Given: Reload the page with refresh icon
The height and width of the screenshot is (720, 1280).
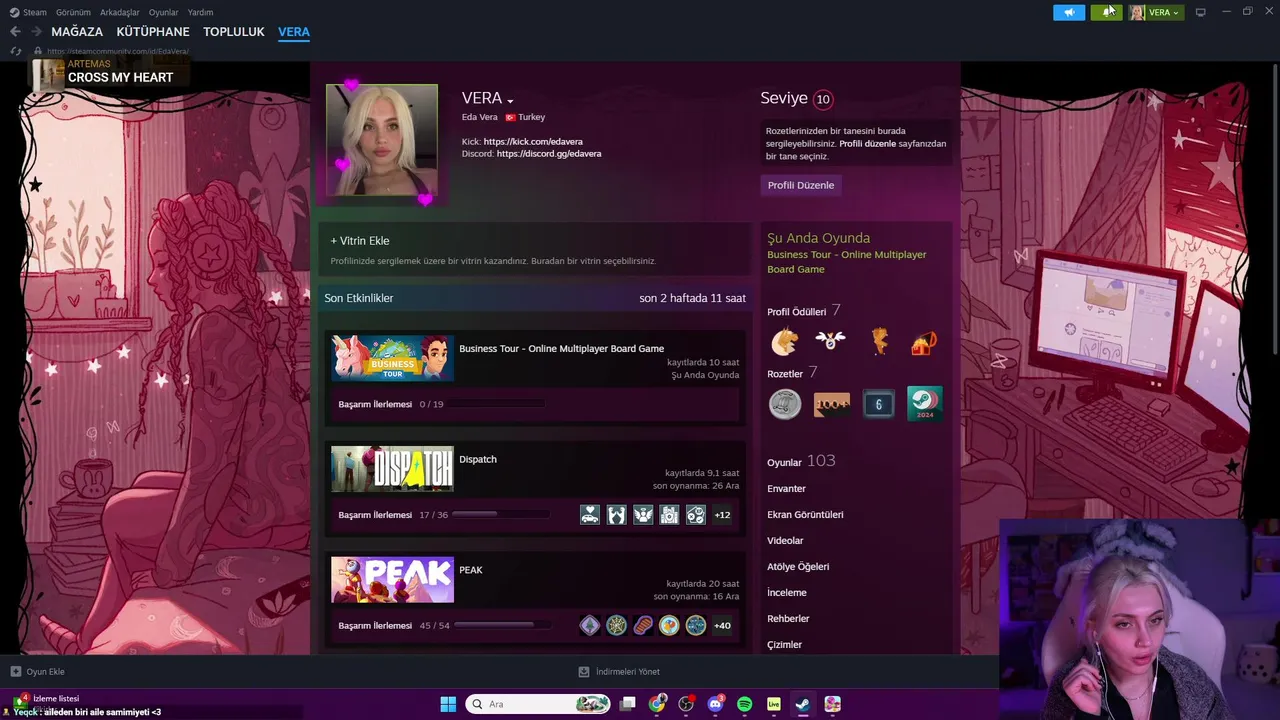Looking at the screenshot, I should point(16,51).
